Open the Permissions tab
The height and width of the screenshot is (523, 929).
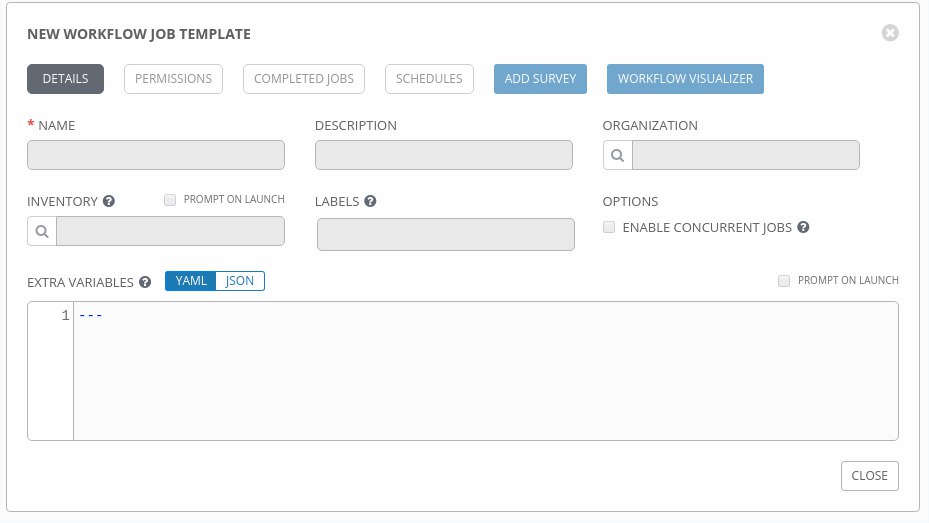point(174,79)
